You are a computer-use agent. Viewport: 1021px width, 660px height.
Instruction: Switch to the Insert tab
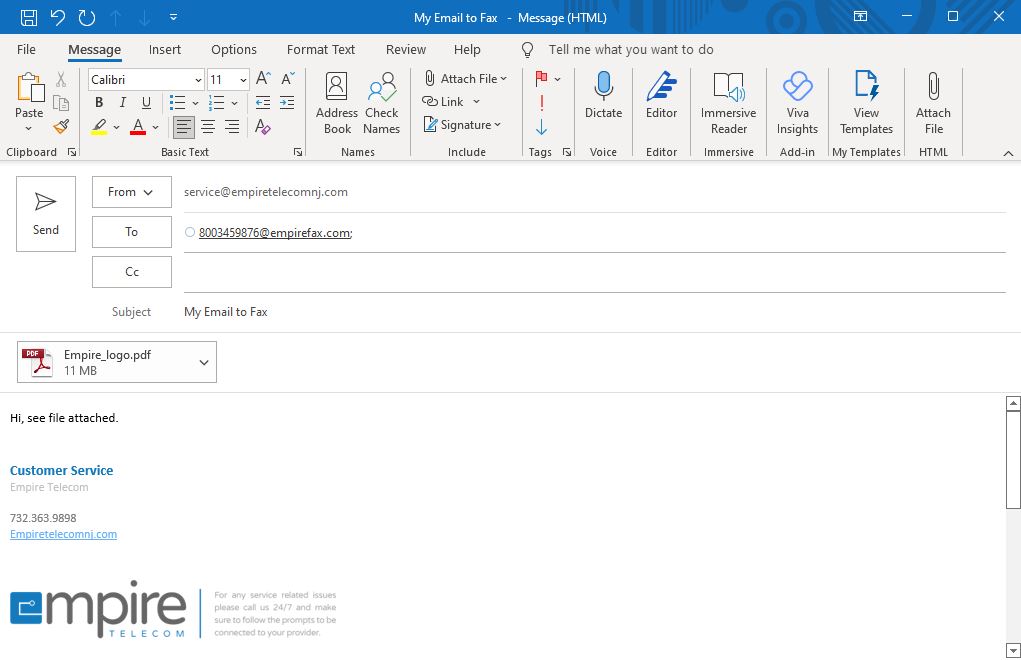point(165,49)
